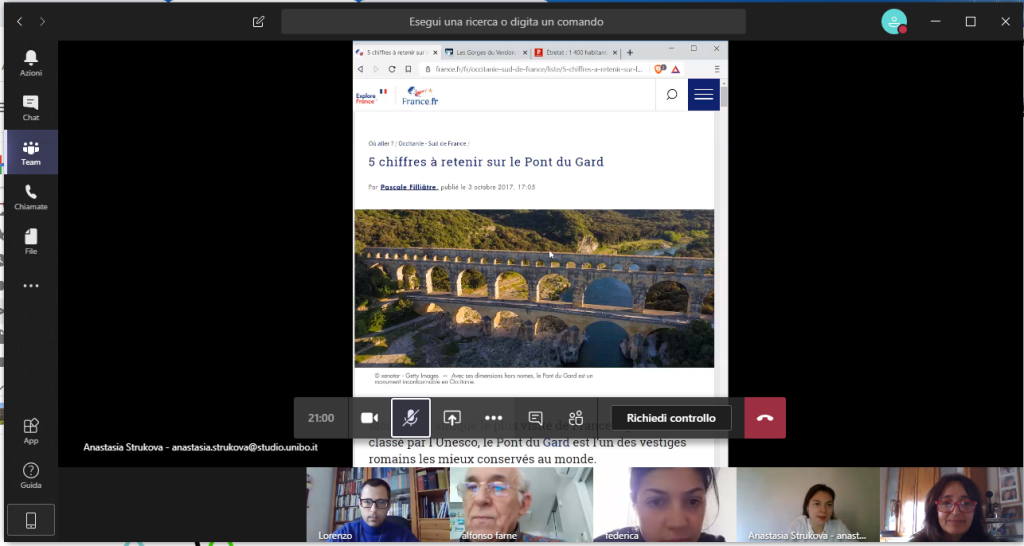Click the France.fr logo
This screenshot has height=546, width=1024.
pos(420,95)
